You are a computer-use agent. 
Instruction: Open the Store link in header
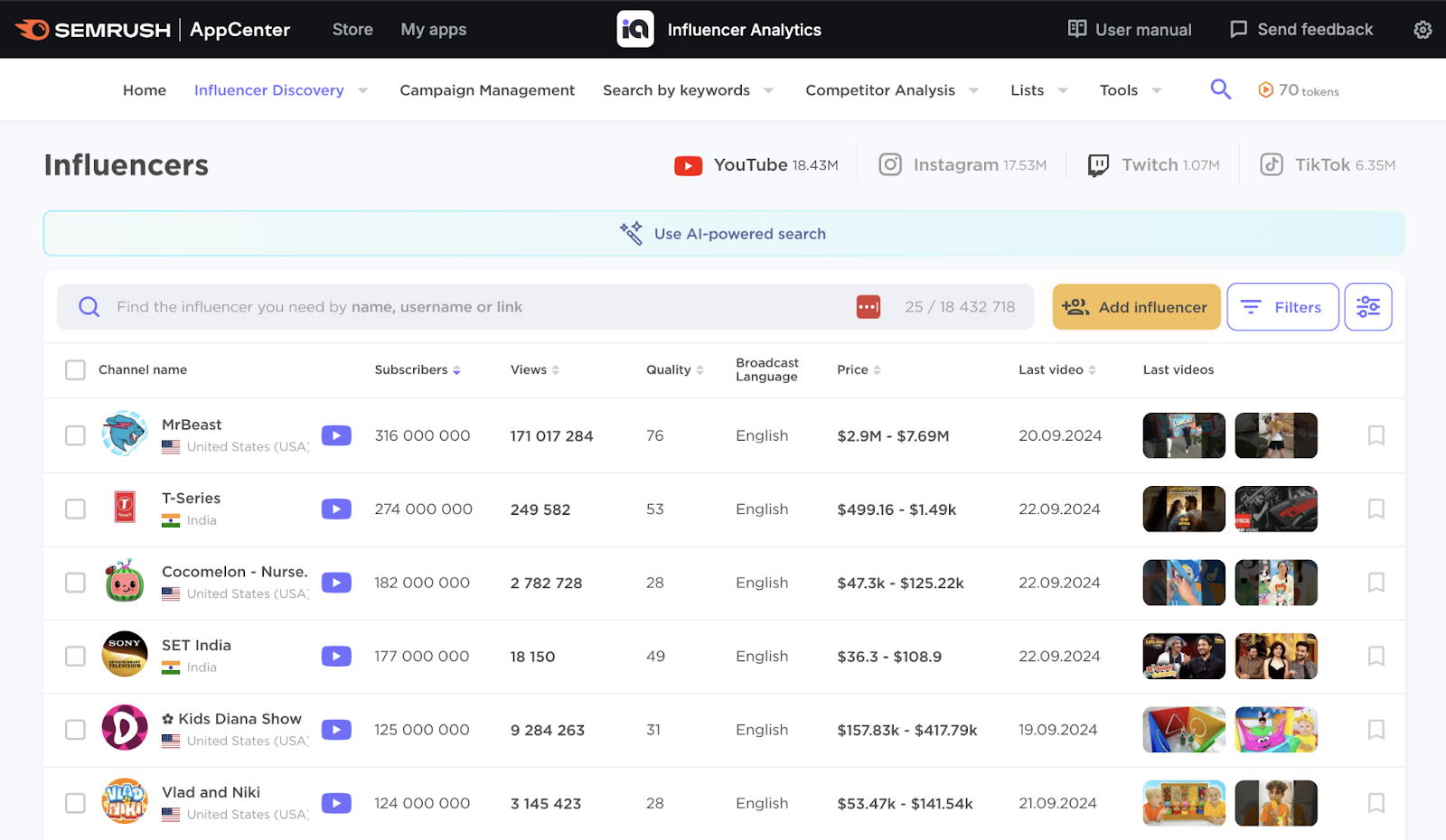tap(352, 30)
